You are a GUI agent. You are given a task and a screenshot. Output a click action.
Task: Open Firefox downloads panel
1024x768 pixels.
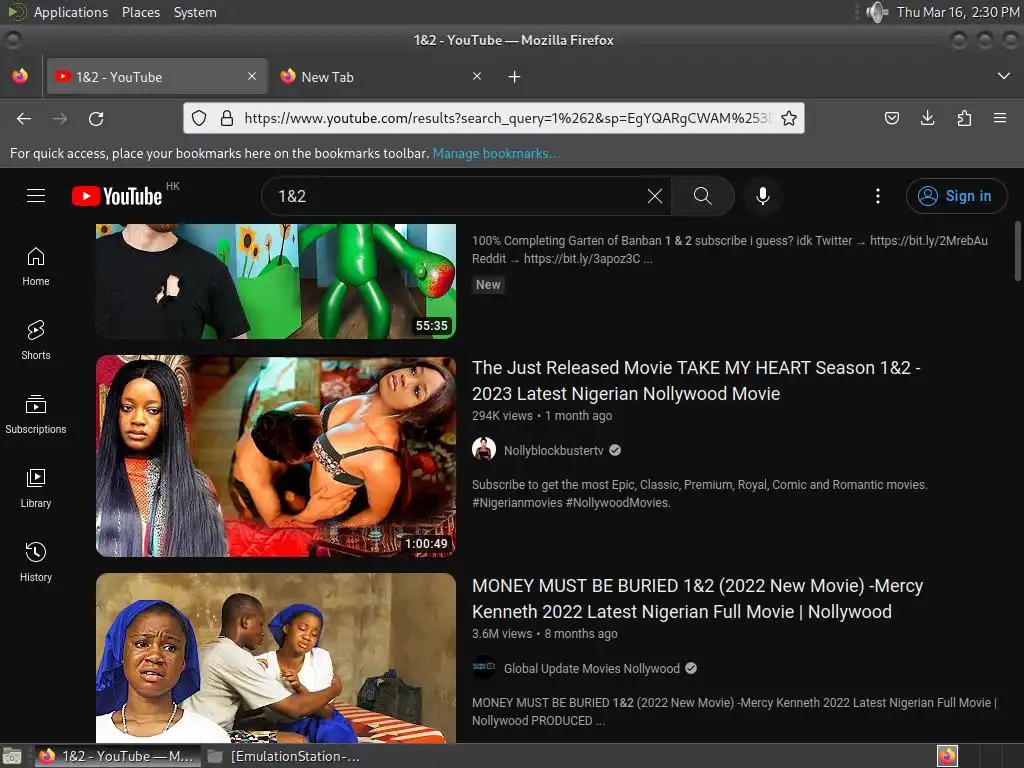pyautogui.click(x=927, y=118)
